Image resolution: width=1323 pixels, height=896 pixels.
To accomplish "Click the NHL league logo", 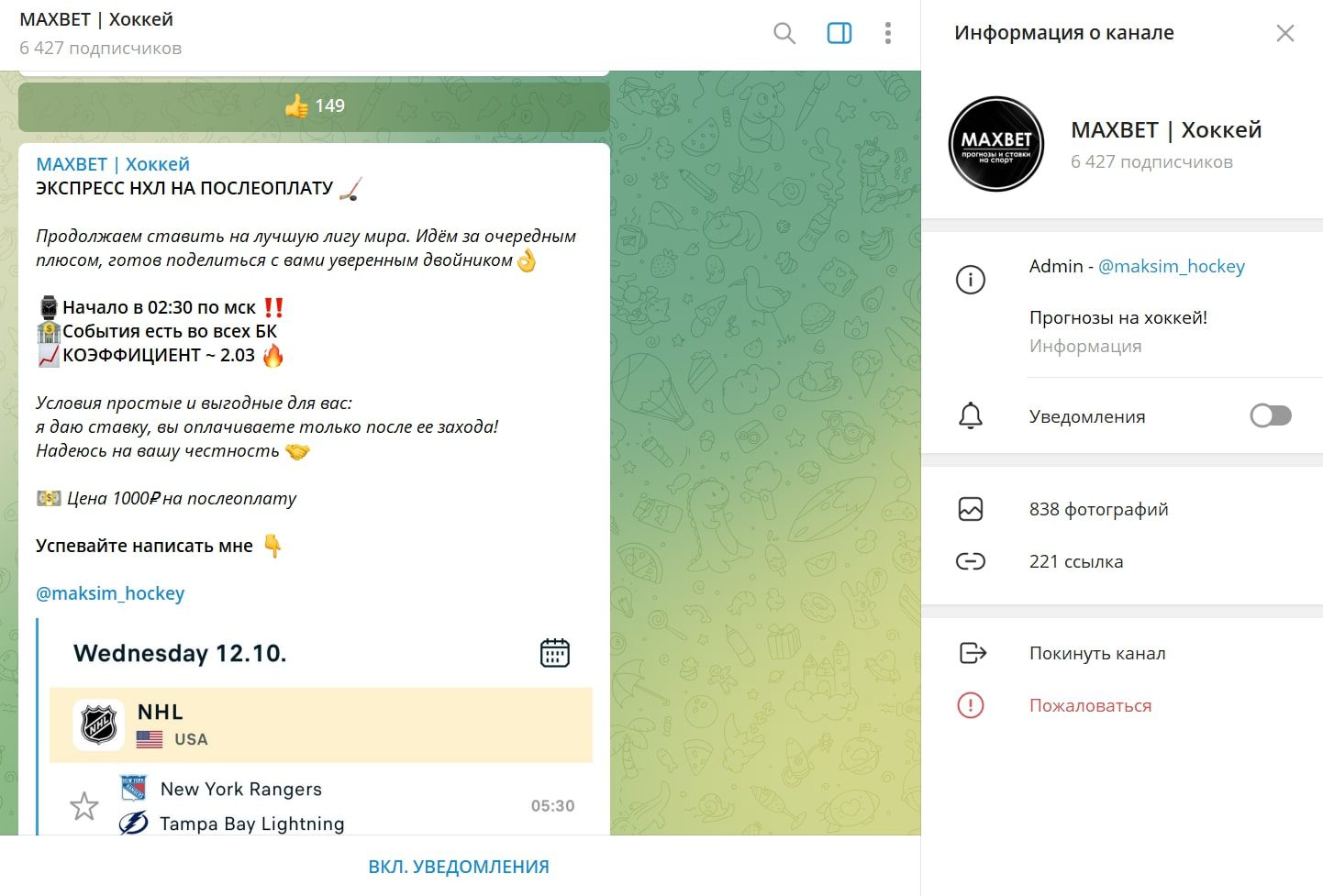I will (99, 725).
